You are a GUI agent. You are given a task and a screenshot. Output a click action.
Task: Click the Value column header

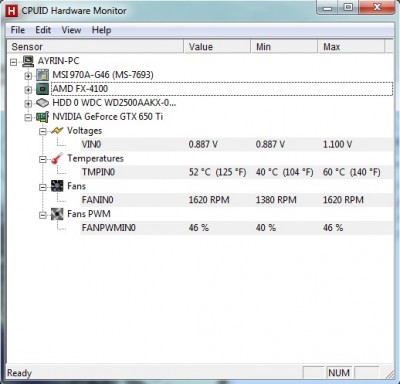coord(217,47)
